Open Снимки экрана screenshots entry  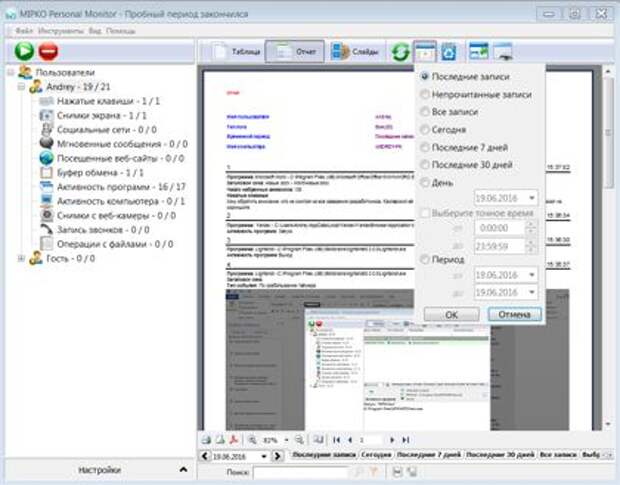[93, 115]
